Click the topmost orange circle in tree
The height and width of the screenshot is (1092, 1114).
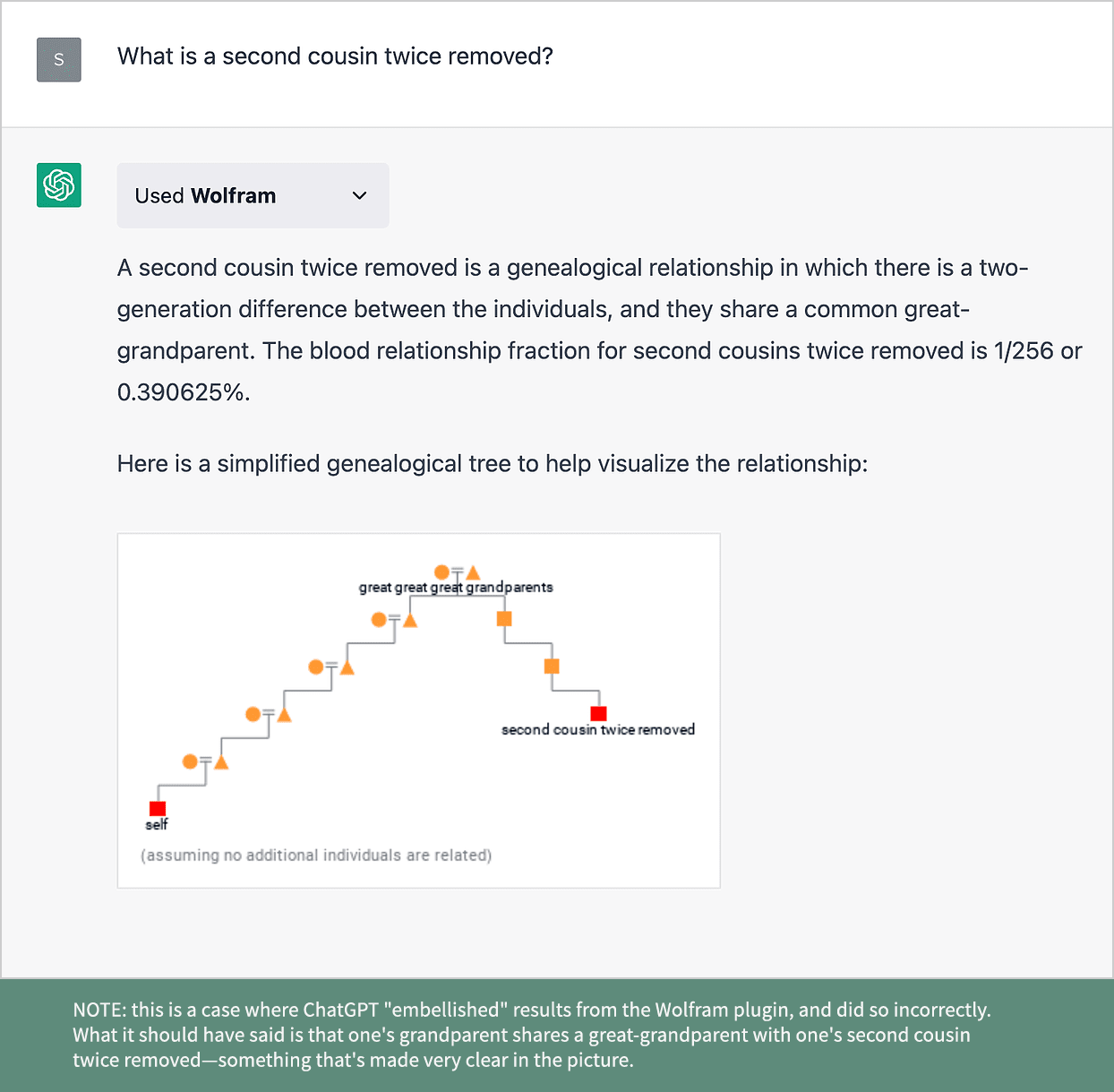tap(441, 572)
